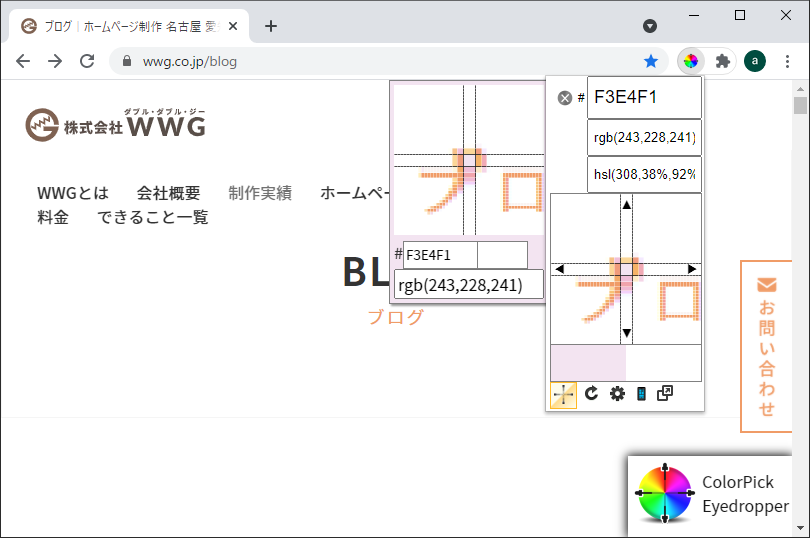
Task: Click the blue mobile device icon in popup
Action: (641, 394)
